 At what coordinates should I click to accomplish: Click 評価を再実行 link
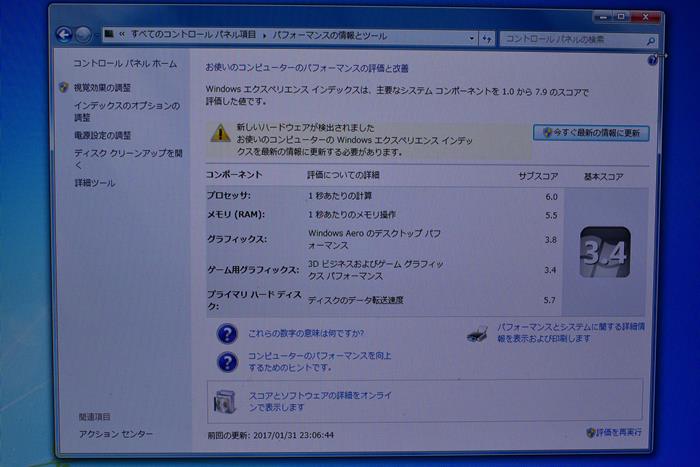click(614, 432)
